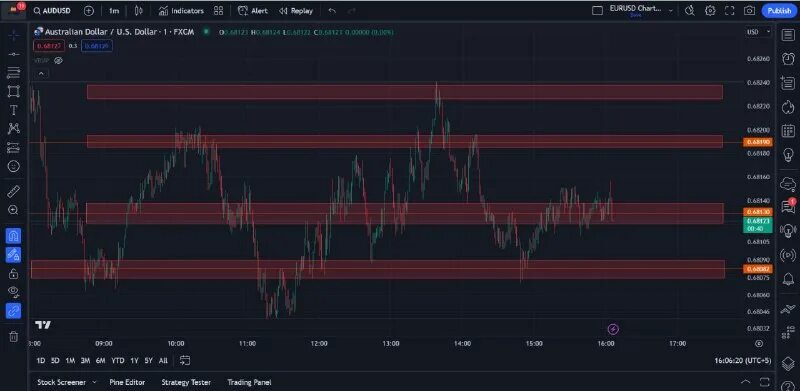Screen dimensions: 800x391
Task: Click the blue buy price button
Action: 96,46
